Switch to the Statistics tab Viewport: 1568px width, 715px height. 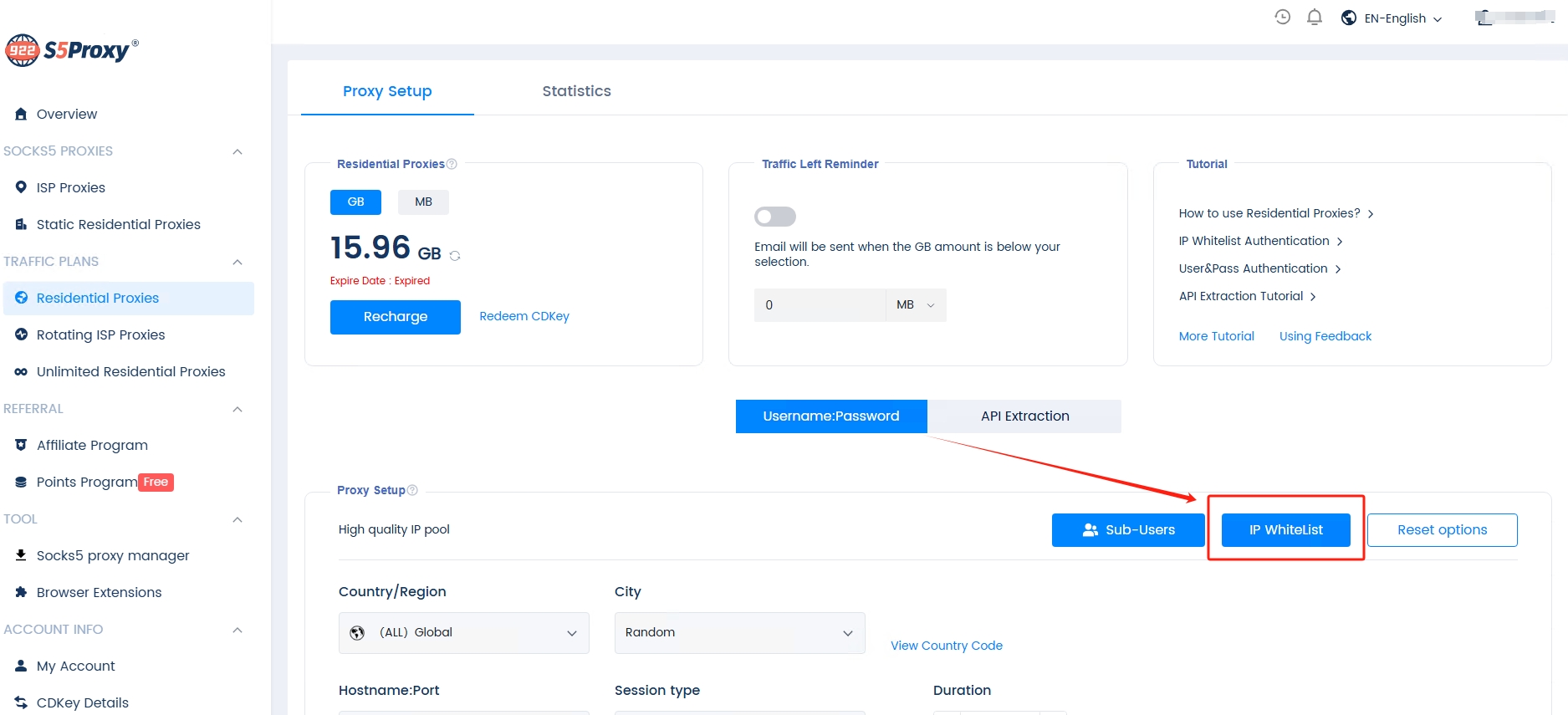576,91
